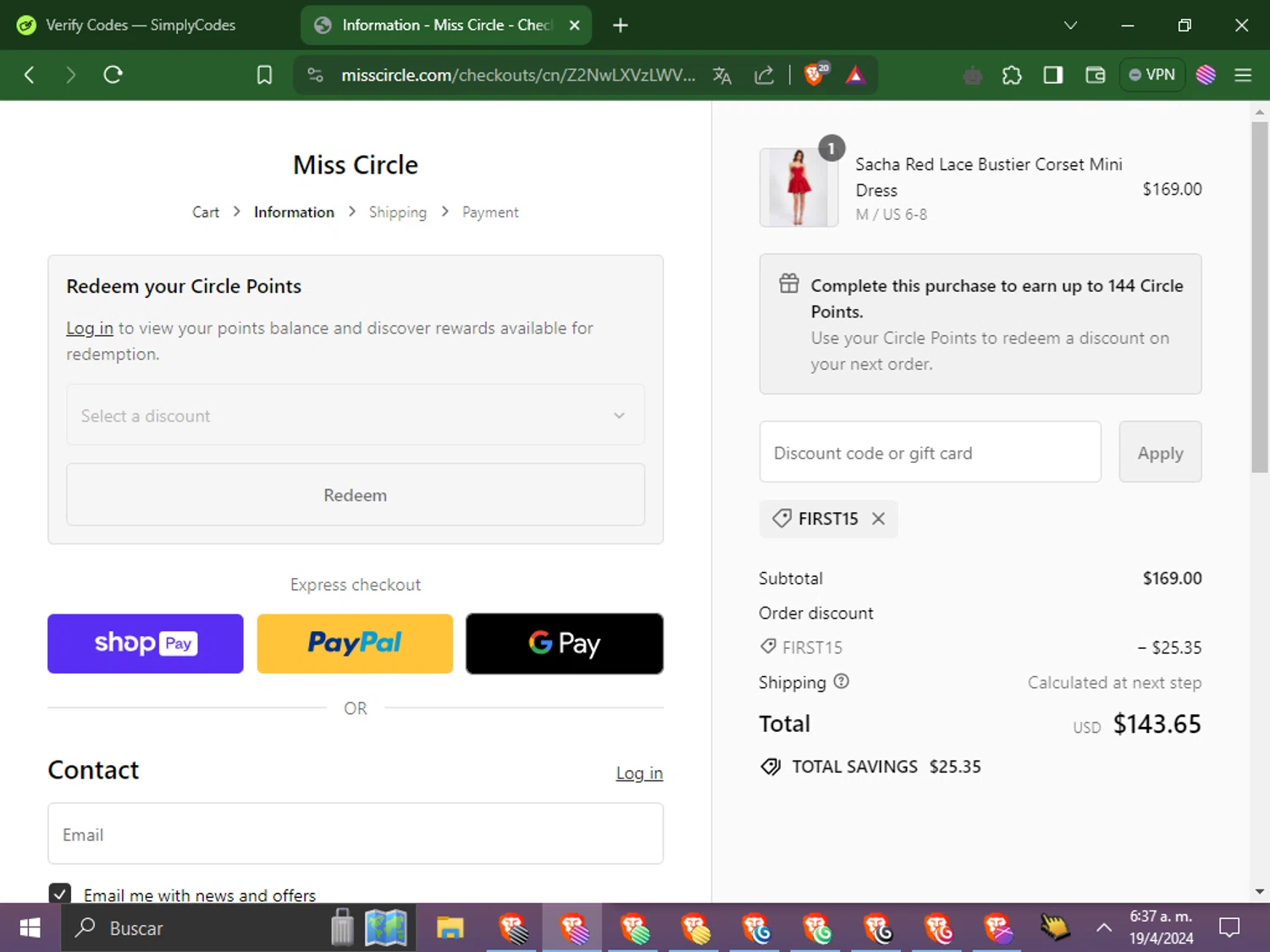
Task: Click the FIRST15 tag icon chip
Action: point(782,518)
